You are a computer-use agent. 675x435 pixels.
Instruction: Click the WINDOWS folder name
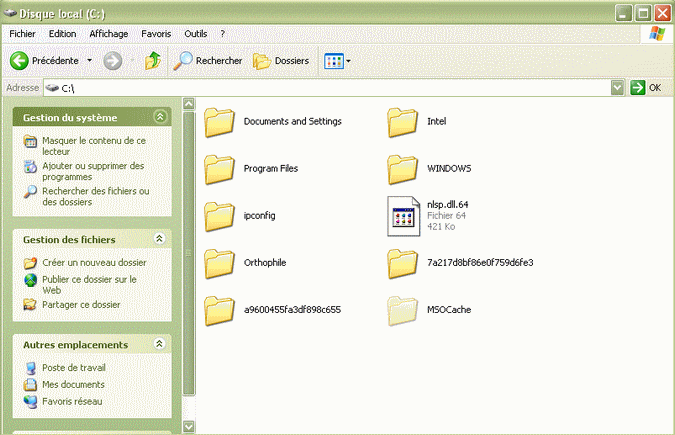click(449, 168)
